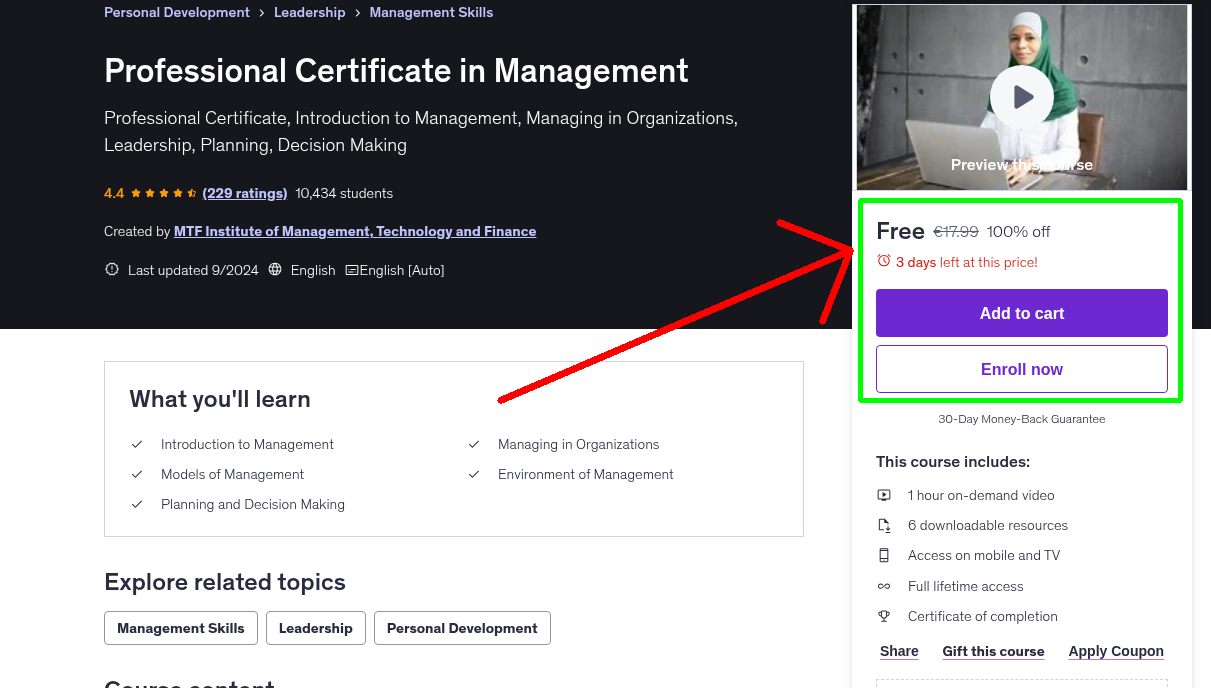Click the downloadable resources icon

884,525
